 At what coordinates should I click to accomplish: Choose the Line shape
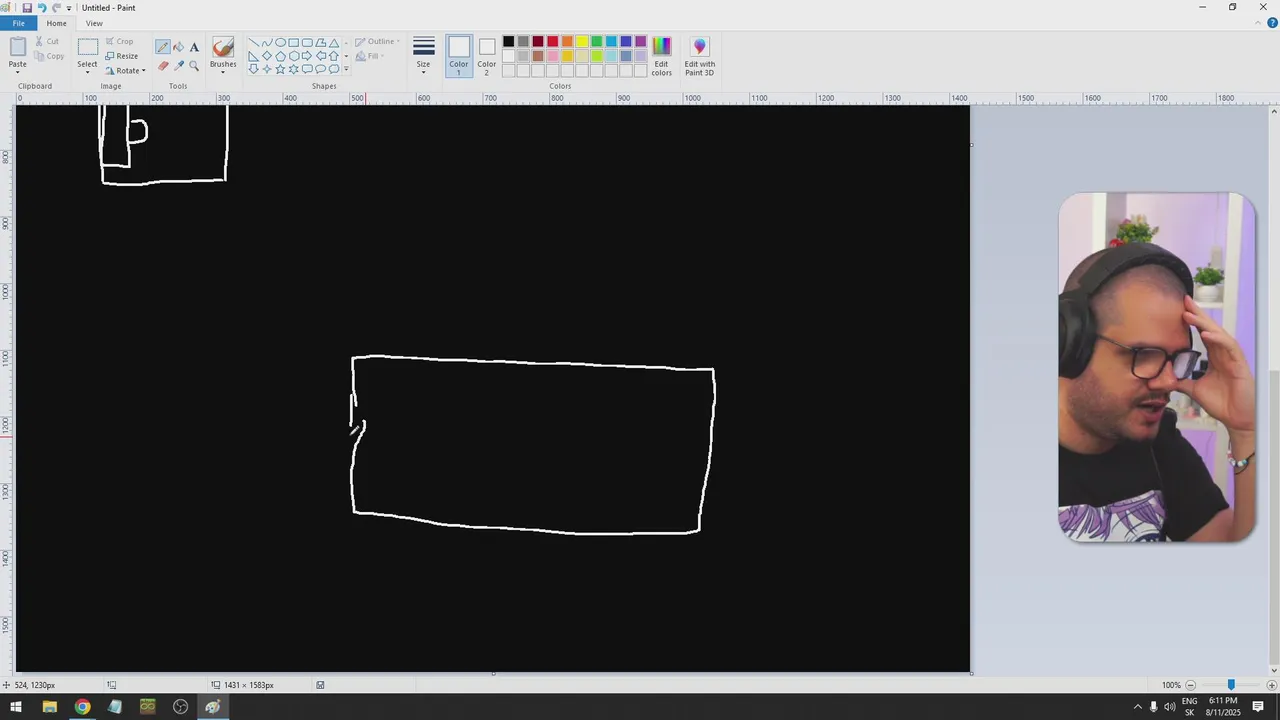click(x=254, y=43)
